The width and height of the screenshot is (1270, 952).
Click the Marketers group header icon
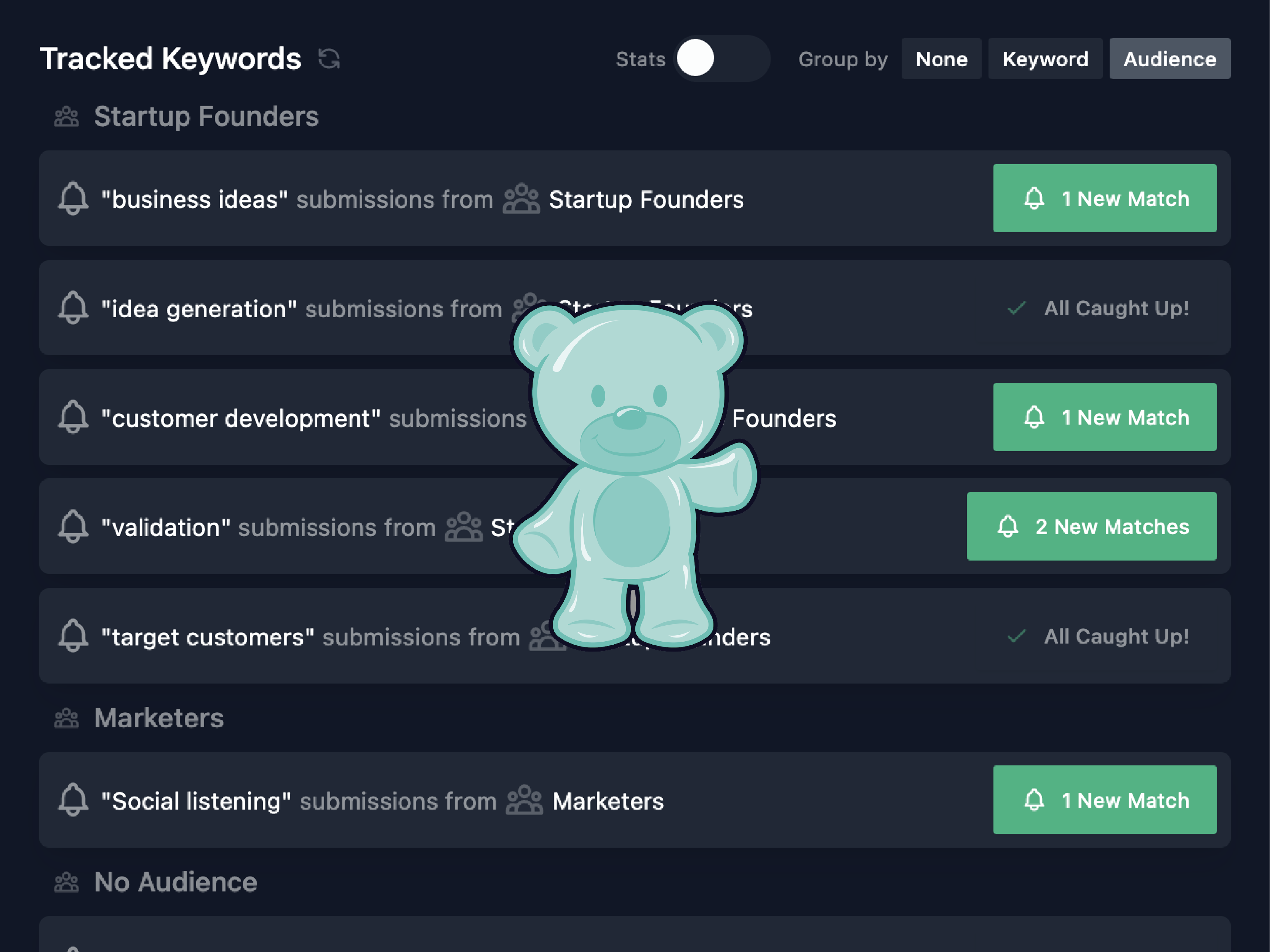67,718
